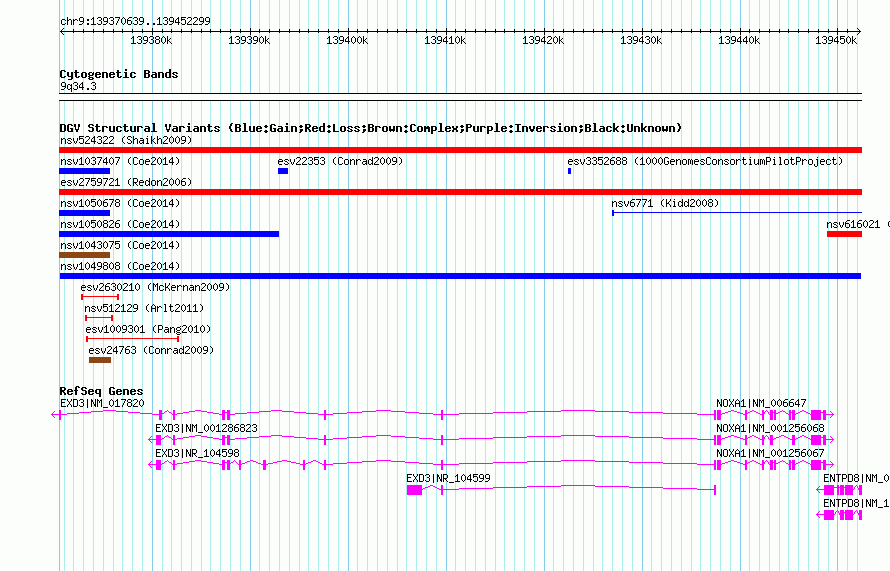
Task: Select the brown bar under esv24763
Action: coord(100,360)
